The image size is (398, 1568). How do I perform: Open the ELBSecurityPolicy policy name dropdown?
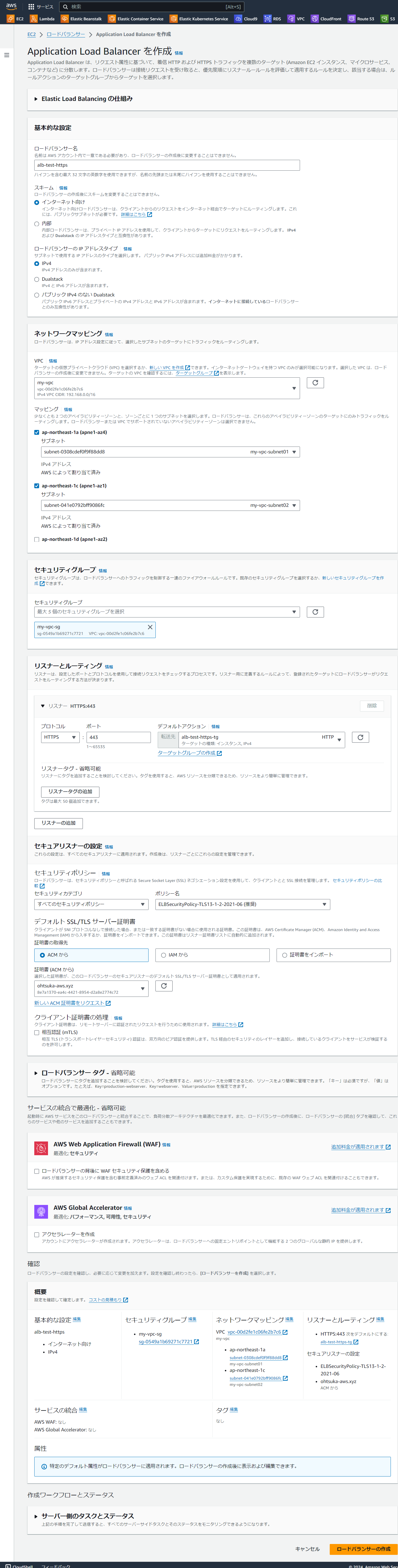pos(243,904)
